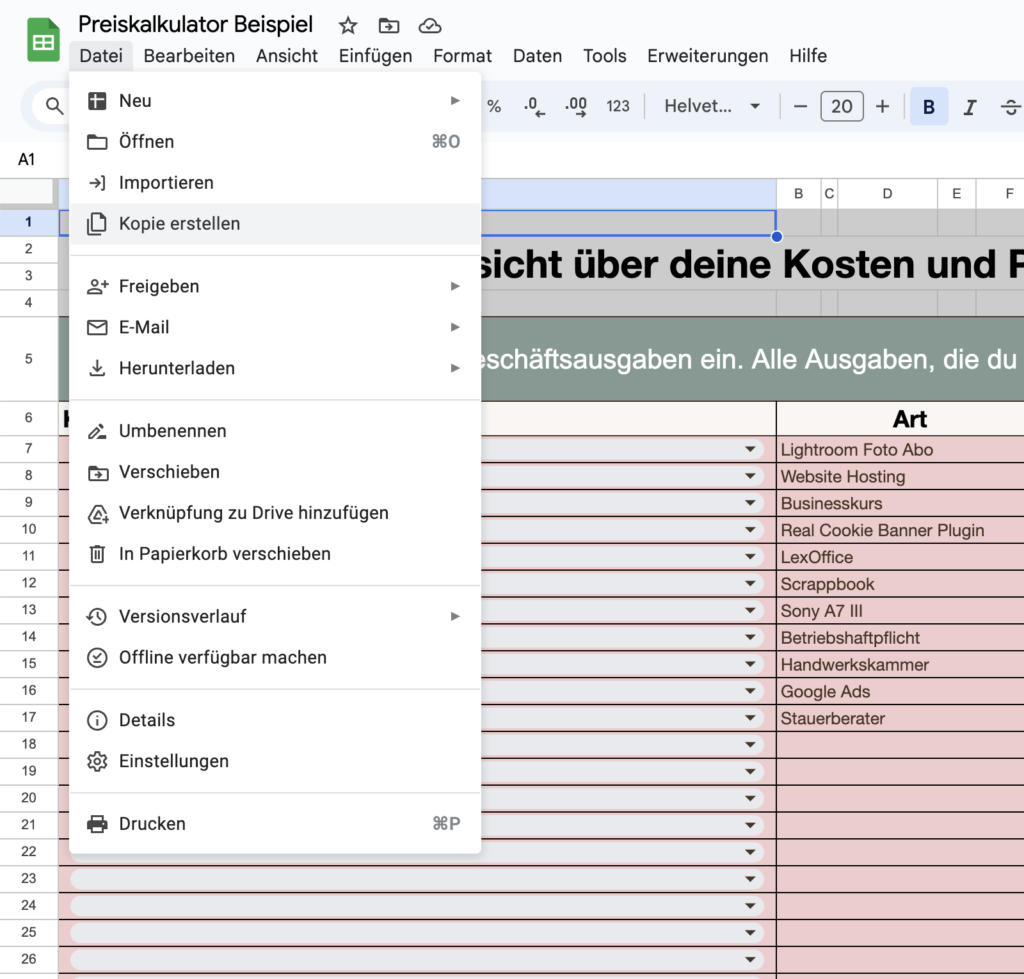This screenshot has width=1024, height=979.
Task: Click the search magnifier in toolbar
Action: tap(55, 106)
